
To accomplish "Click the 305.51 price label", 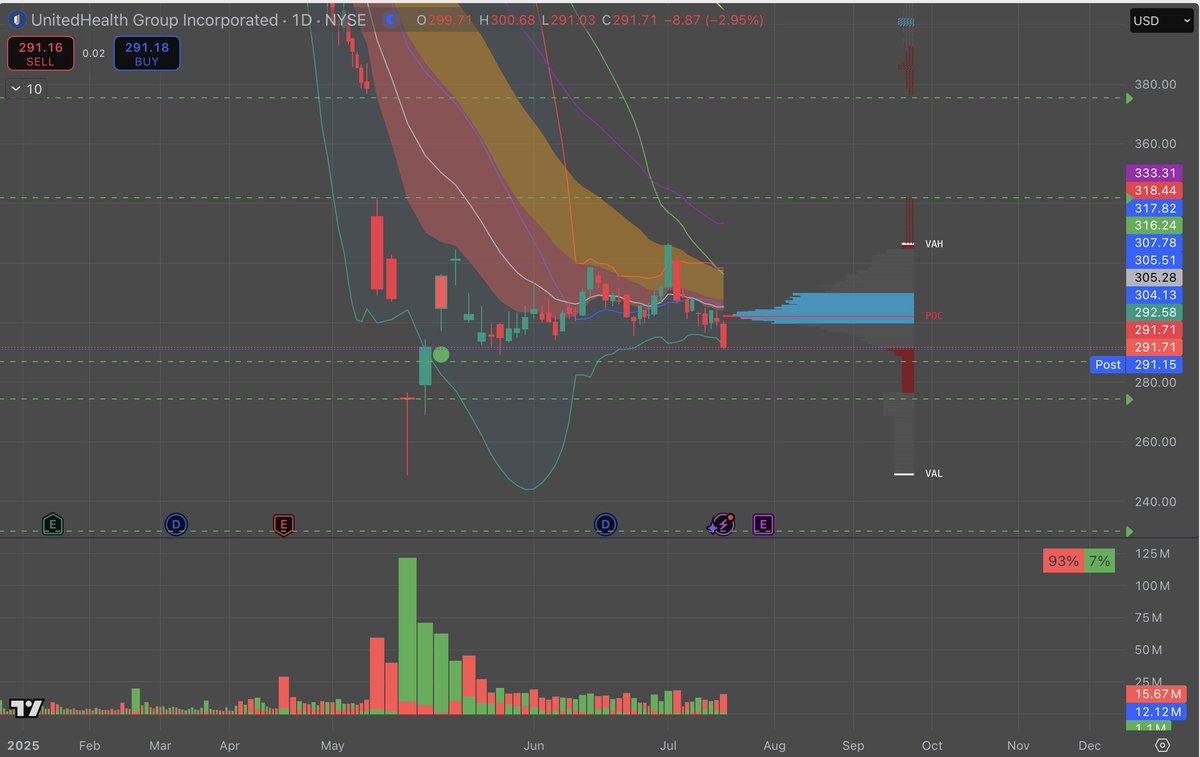I will point(1154,260).
